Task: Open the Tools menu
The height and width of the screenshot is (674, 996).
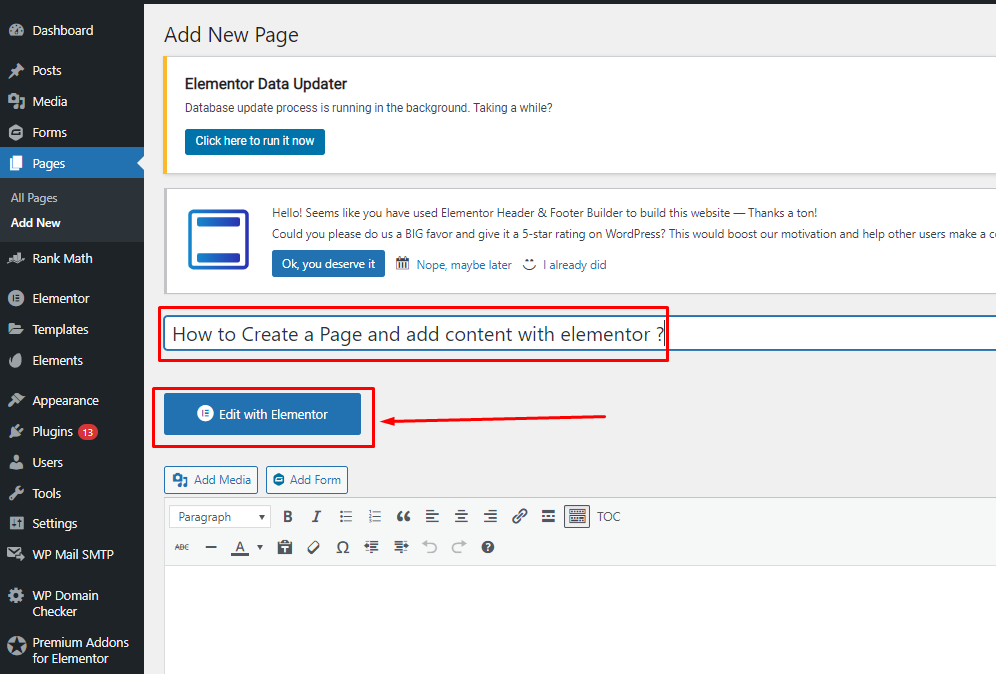Action: pos(72,494)
